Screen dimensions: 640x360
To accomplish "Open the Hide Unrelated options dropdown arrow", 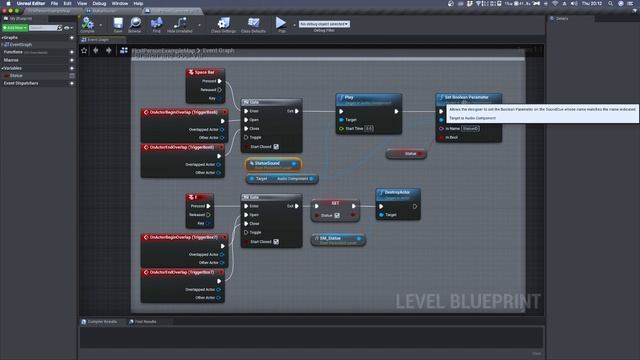I will pos(199,25).
